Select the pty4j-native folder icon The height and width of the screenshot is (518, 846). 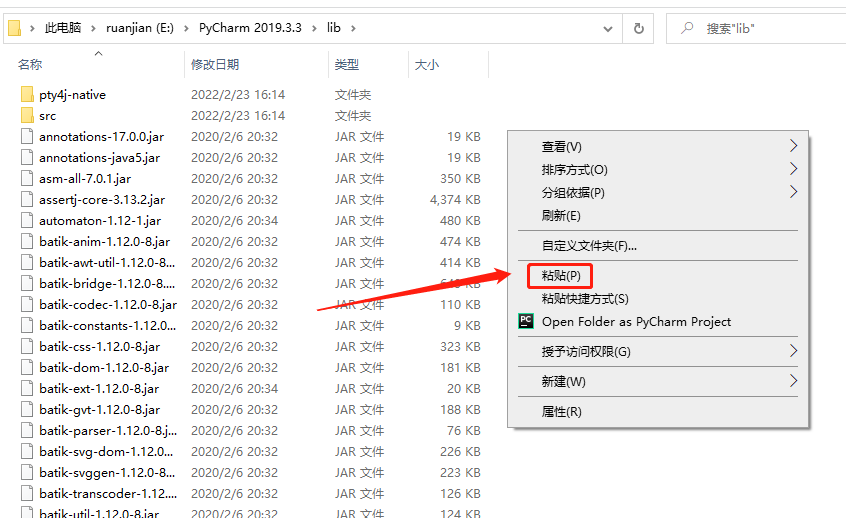click(x=27, y=94)
